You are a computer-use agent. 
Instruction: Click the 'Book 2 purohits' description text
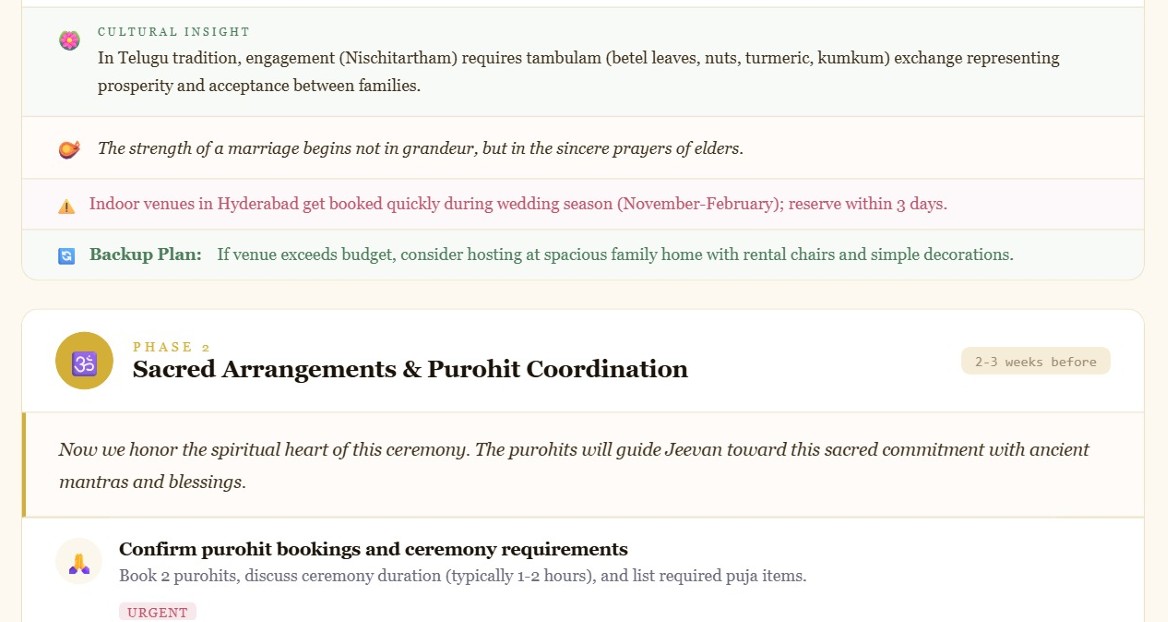point(463,576)
